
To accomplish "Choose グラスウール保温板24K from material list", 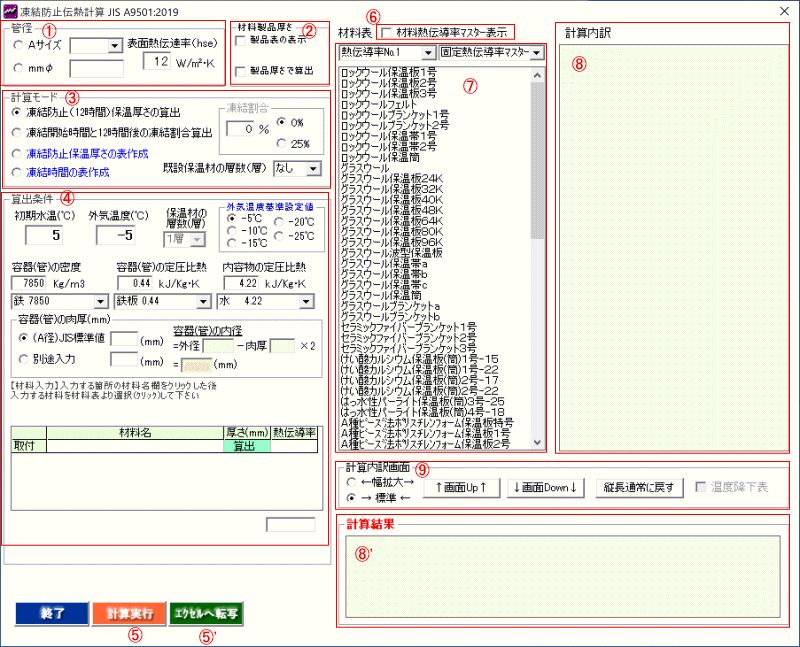I will (398, 178).
